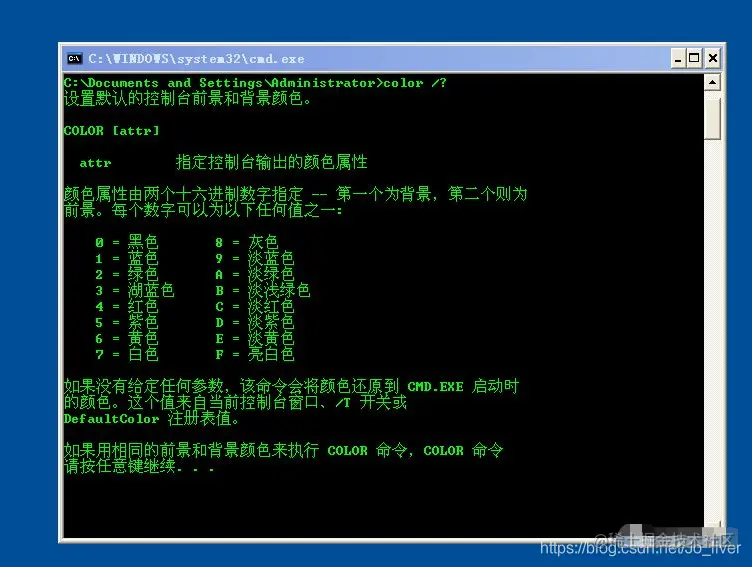Click the line "COLOR [attr]"

tap(111, 130)
